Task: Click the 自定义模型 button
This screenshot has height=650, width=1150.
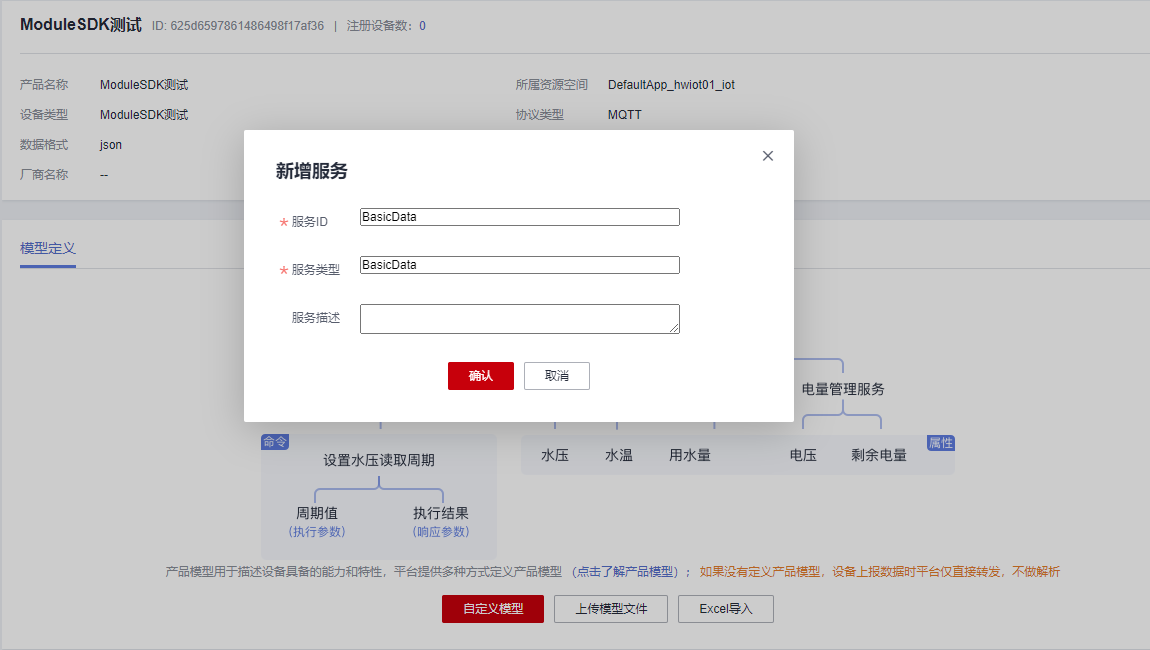Action: tap(492, 608)
